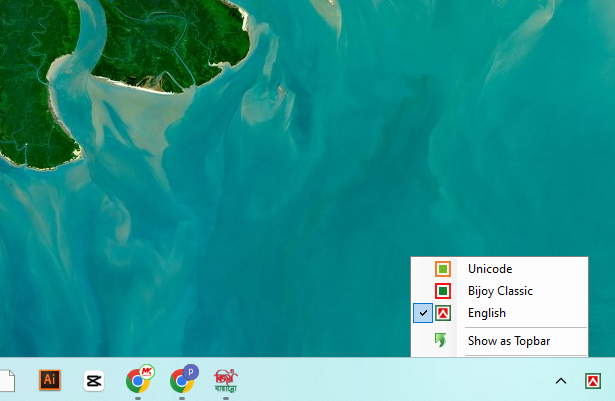Click the English red arrow icon in menu
The width and height of the screenshot is (615, 401).
coord(443,313)
